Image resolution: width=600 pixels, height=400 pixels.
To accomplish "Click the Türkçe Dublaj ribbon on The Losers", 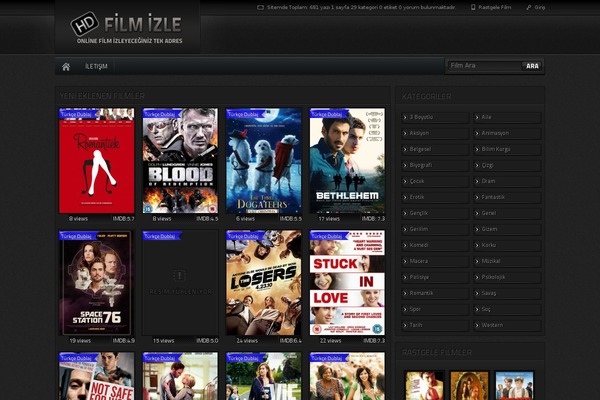I will coord(245,236).
